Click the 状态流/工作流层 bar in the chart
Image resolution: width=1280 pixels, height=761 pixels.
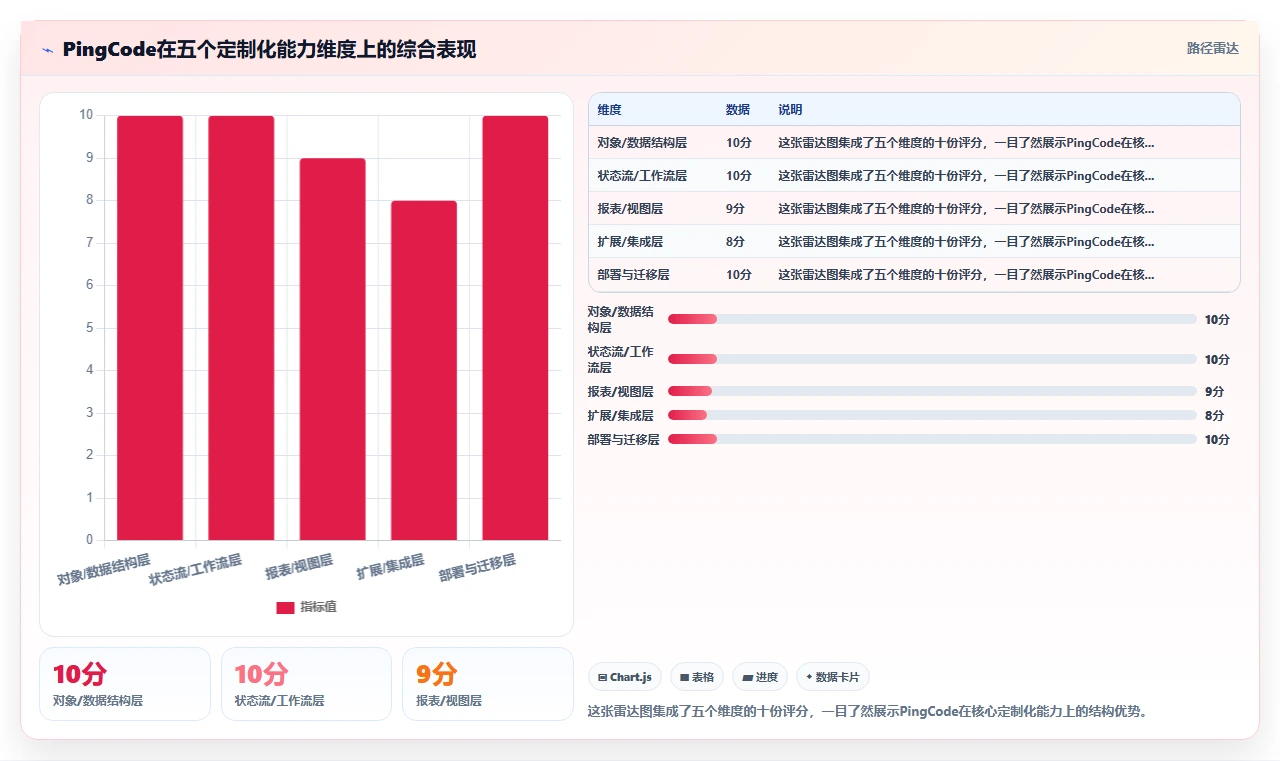pyautogui.click(x=241, y=328)
